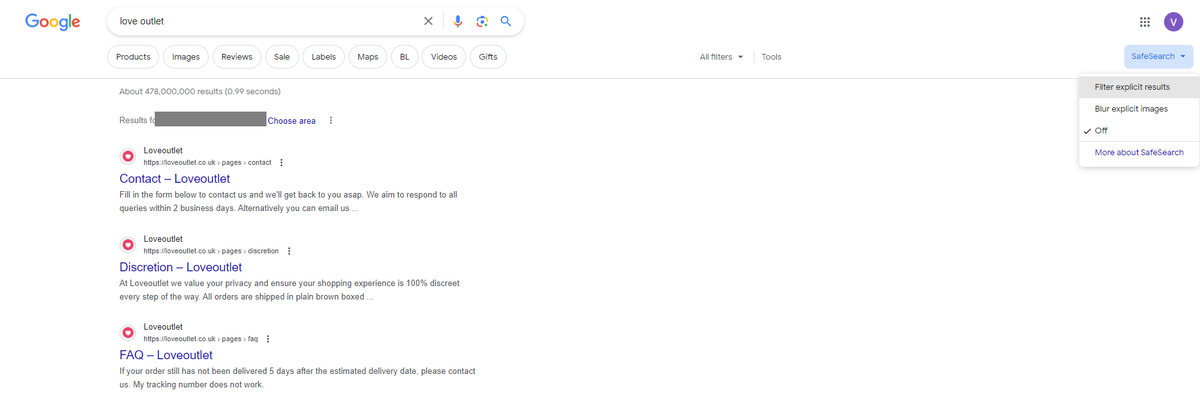Open the three-dot menu beside Choose area
Screen dimensions: 1200x406
[x=331, y=121]
